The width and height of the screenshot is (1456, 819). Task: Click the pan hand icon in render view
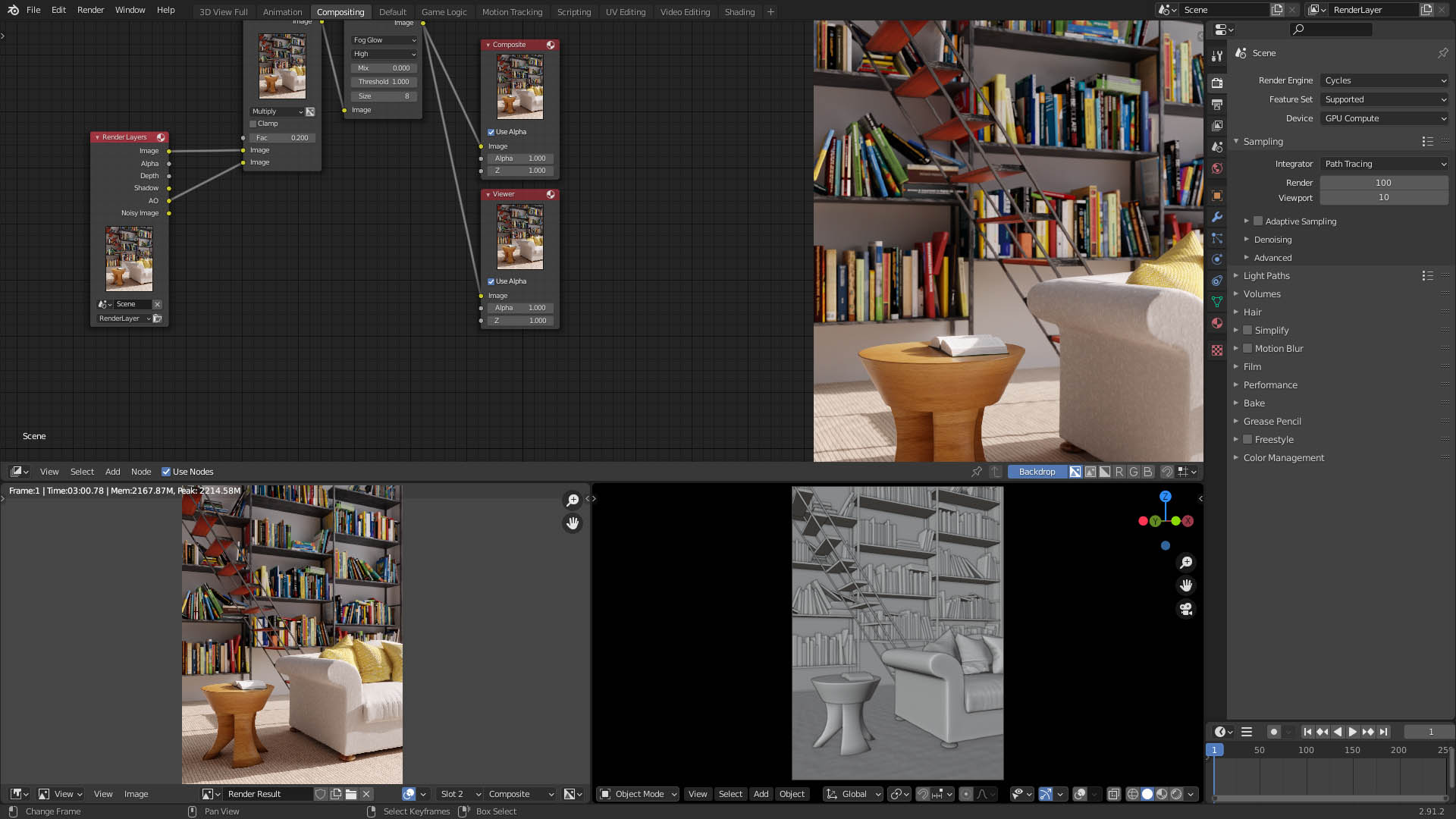click(573, 523)
